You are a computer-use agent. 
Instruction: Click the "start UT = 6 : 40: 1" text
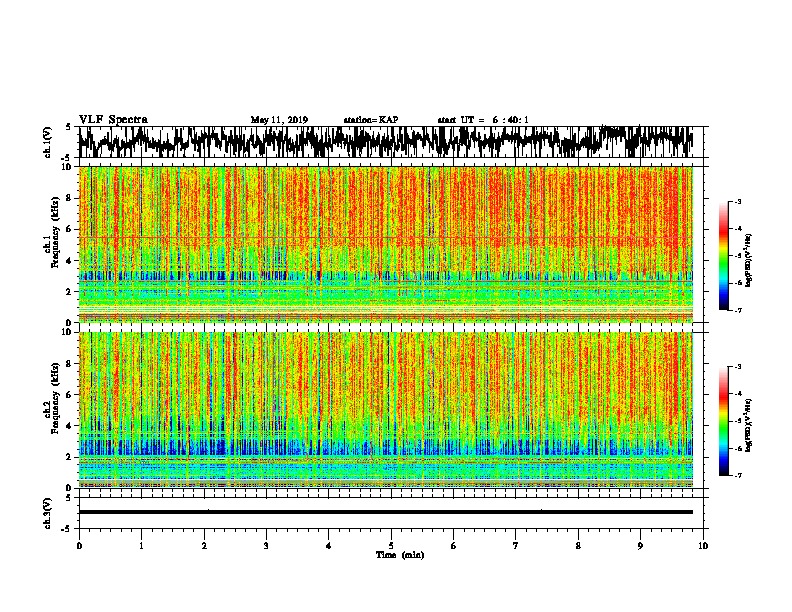(483, 120)
